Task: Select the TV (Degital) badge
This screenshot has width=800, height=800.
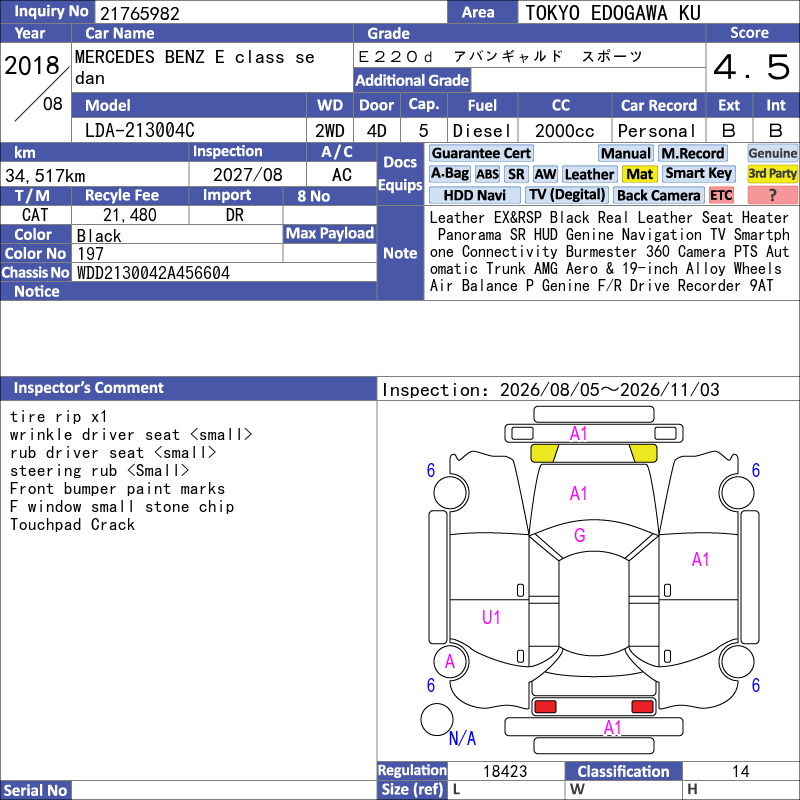Action: [x=567, y=195]
